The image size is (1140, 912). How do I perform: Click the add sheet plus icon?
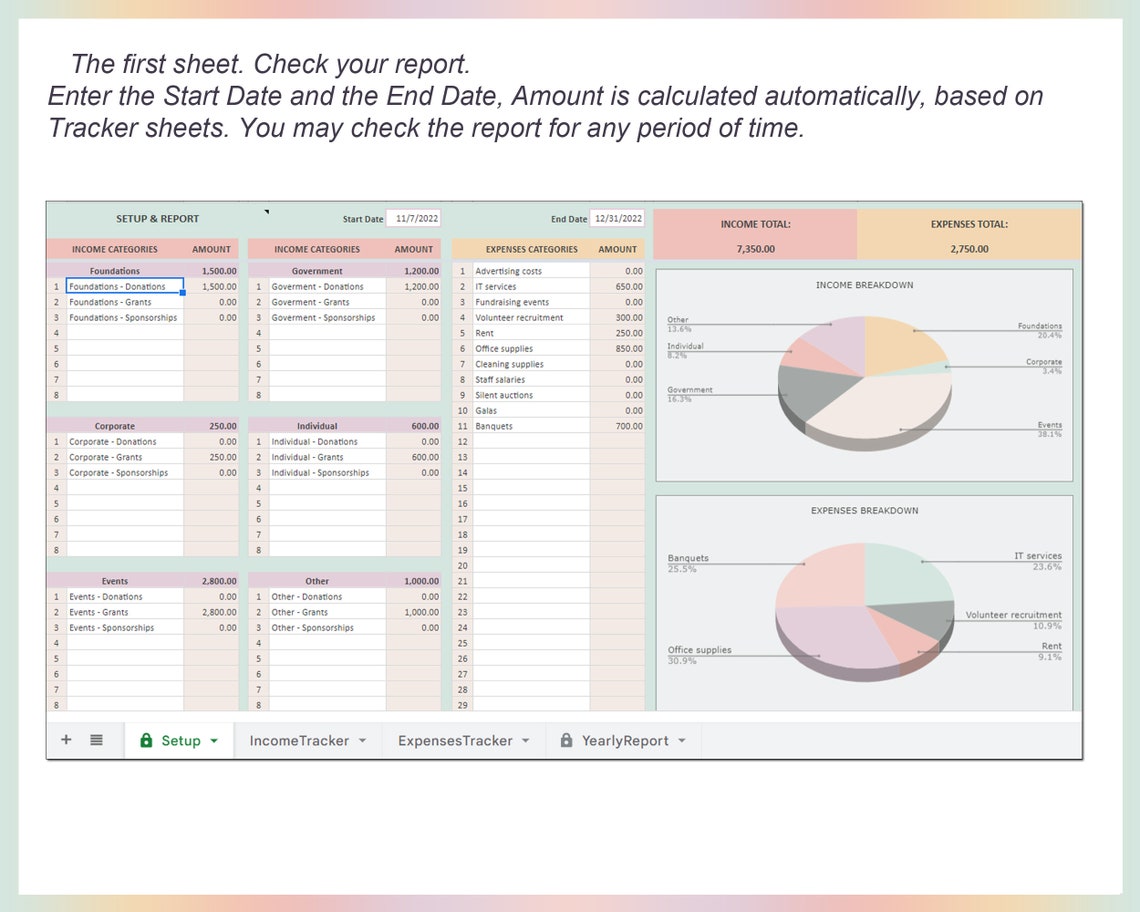coord(66,740)
